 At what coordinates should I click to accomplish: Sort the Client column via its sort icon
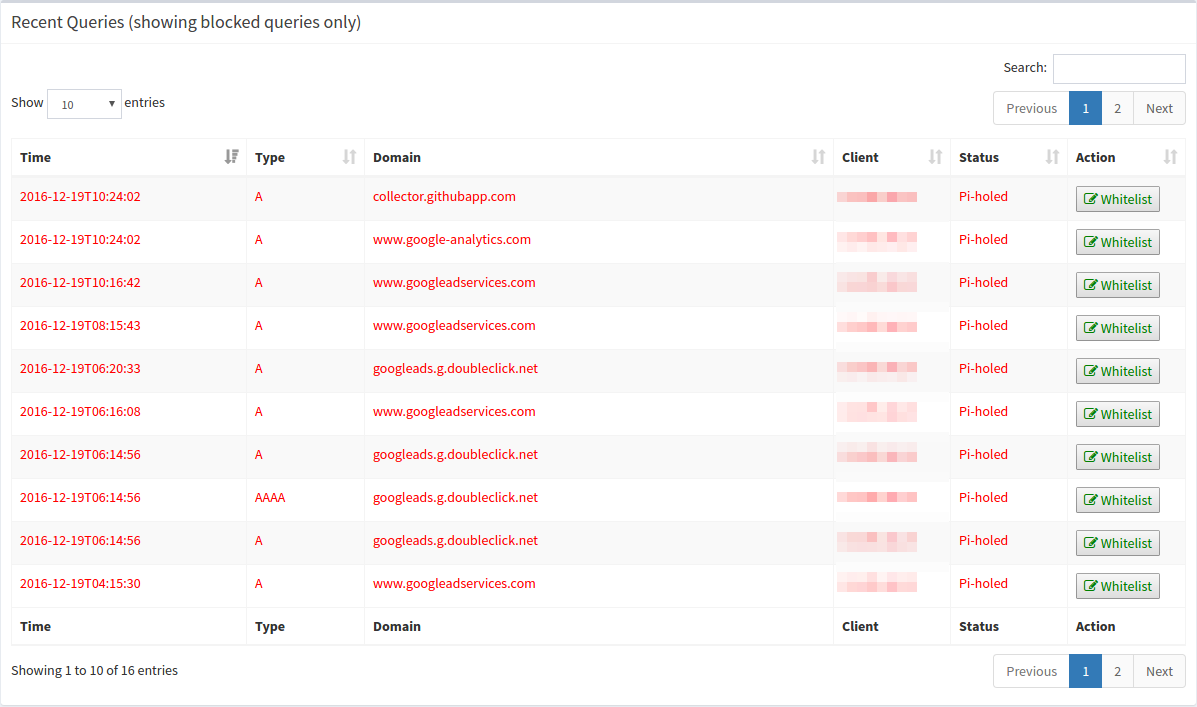tap(935, 157)
